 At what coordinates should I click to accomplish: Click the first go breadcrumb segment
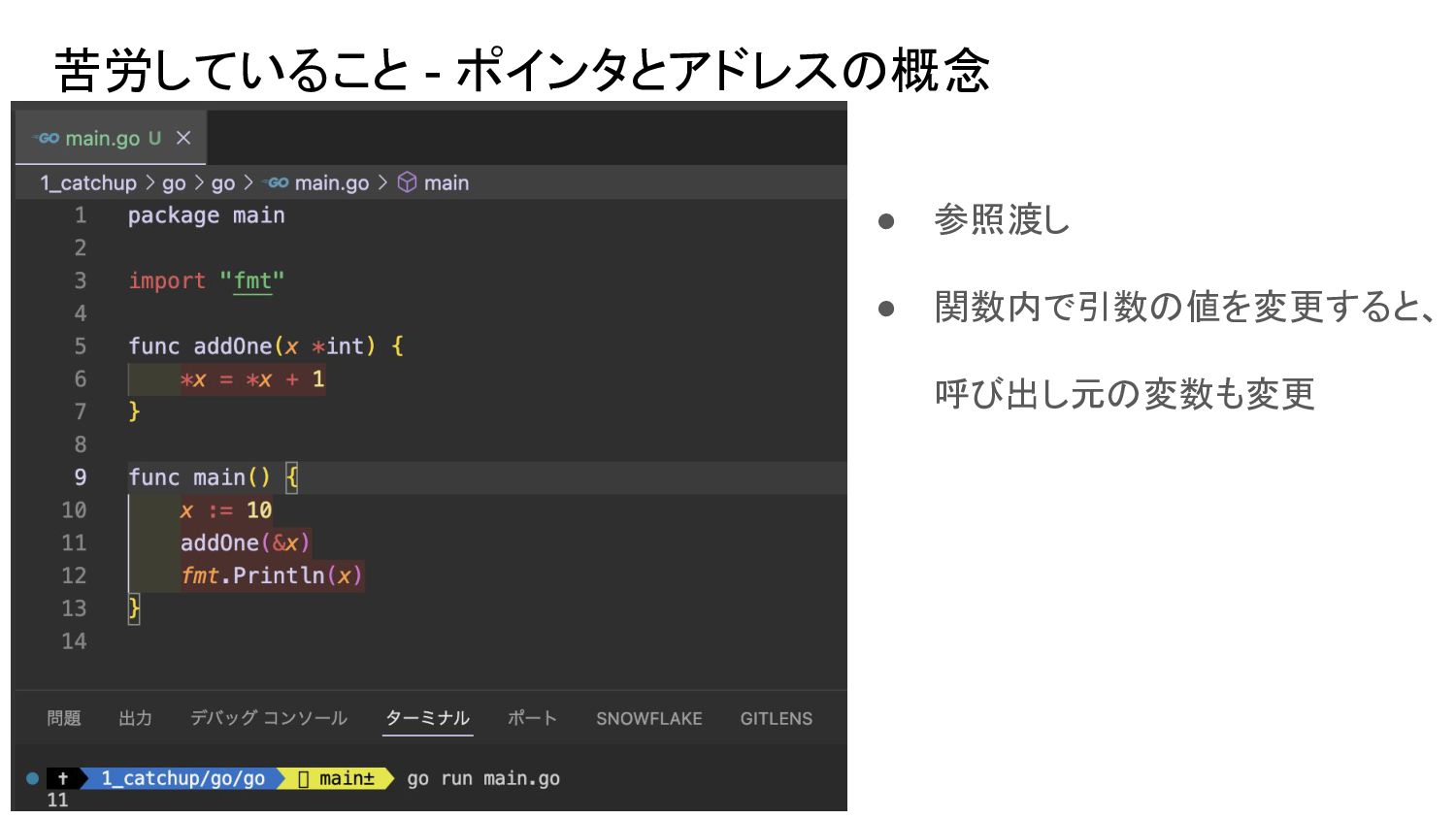[174, 182]
